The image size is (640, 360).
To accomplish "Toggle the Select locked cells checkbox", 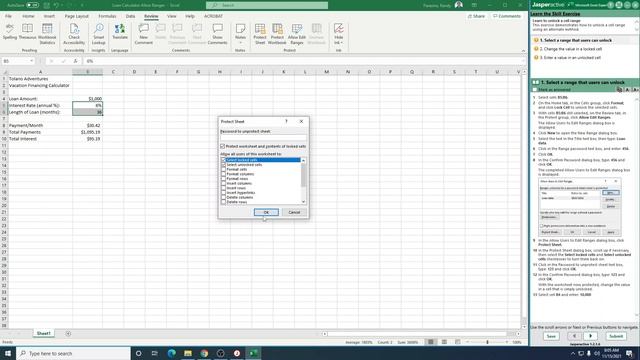I will click(x=223, y=160).
